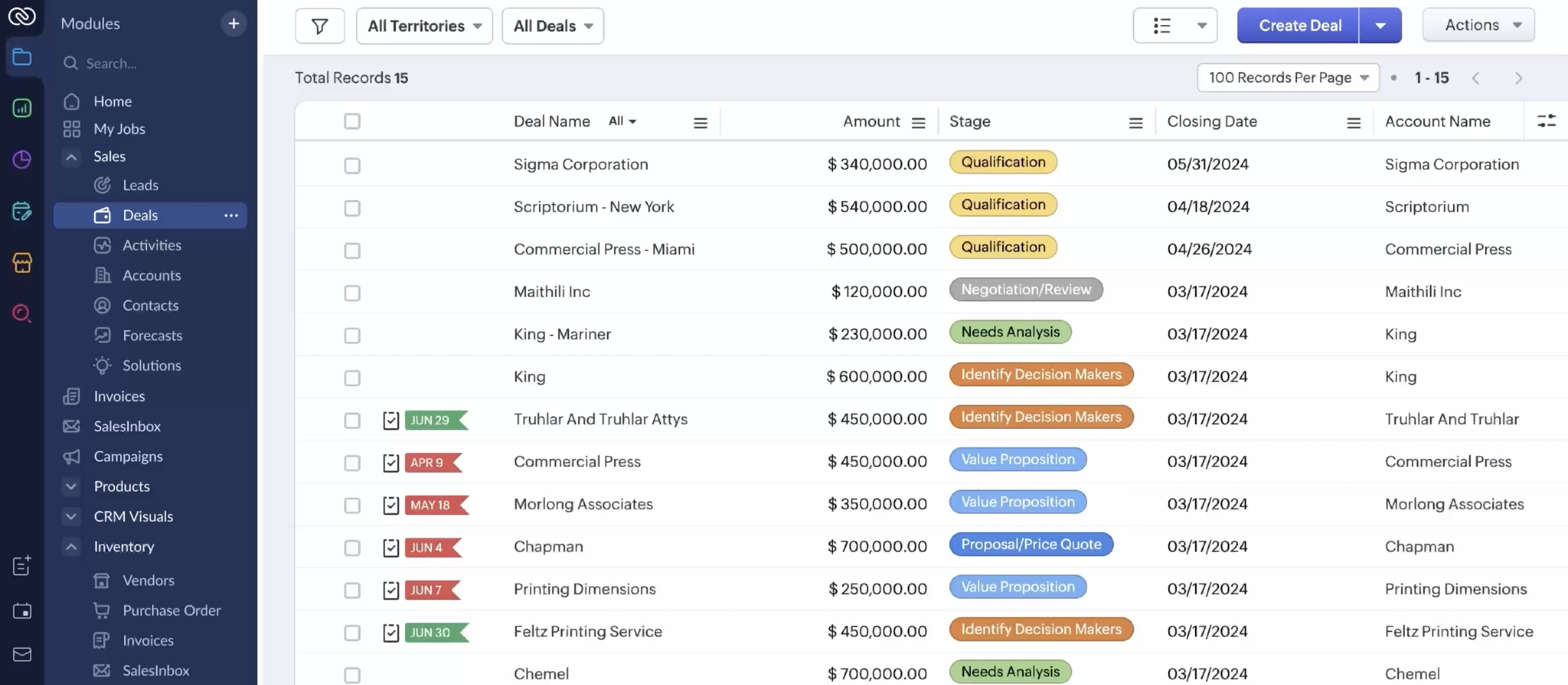Open the Leads module from the sidebar

point(142,184)
